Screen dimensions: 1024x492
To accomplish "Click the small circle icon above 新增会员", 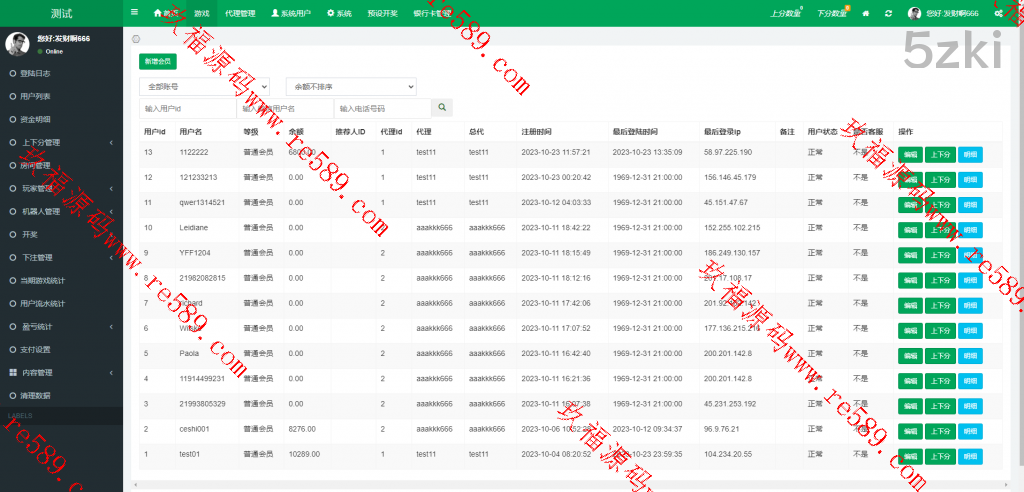I will pos(136,38).
